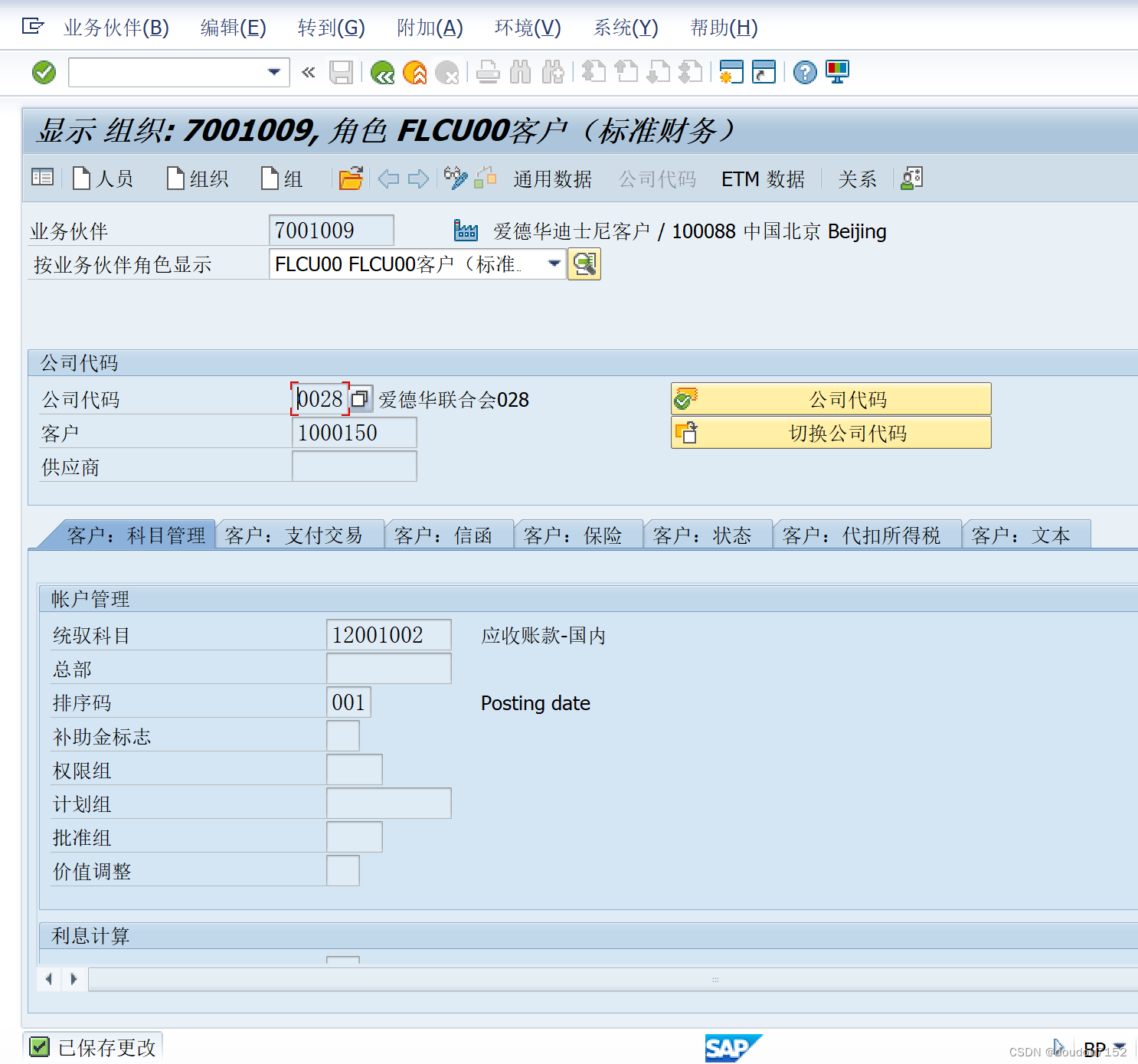Expand the 按业务伙伴角色显示 role dropdown
The width and height of the screenshot is (1138, 1064).
tap(554, 264)
